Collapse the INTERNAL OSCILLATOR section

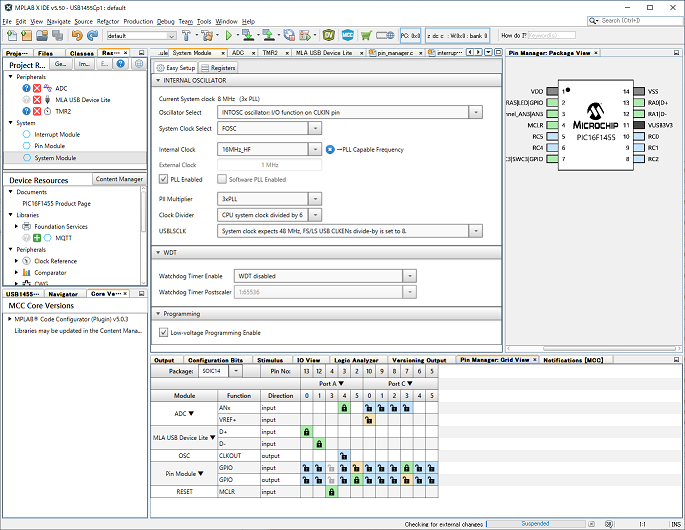click(158, 80)
